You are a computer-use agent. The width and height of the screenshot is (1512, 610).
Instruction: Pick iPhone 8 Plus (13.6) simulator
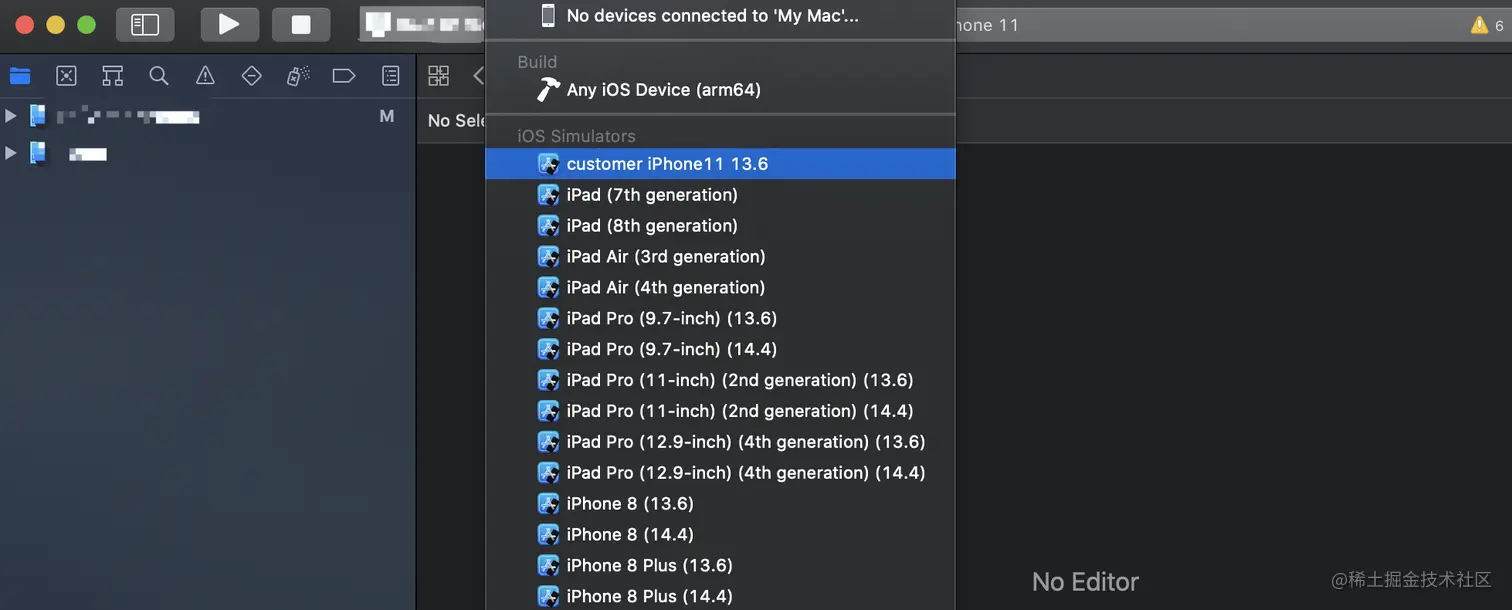[x=649, y=566]
